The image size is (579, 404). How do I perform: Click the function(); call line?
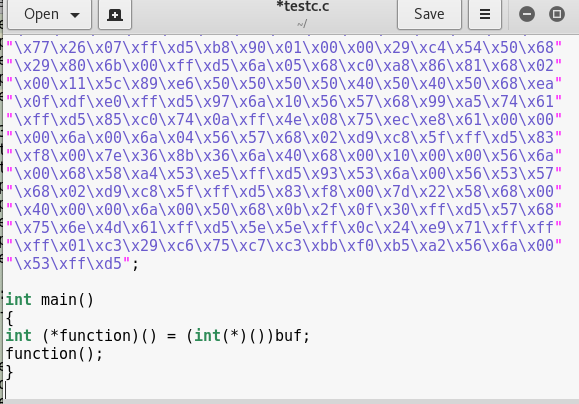[54, 354]
